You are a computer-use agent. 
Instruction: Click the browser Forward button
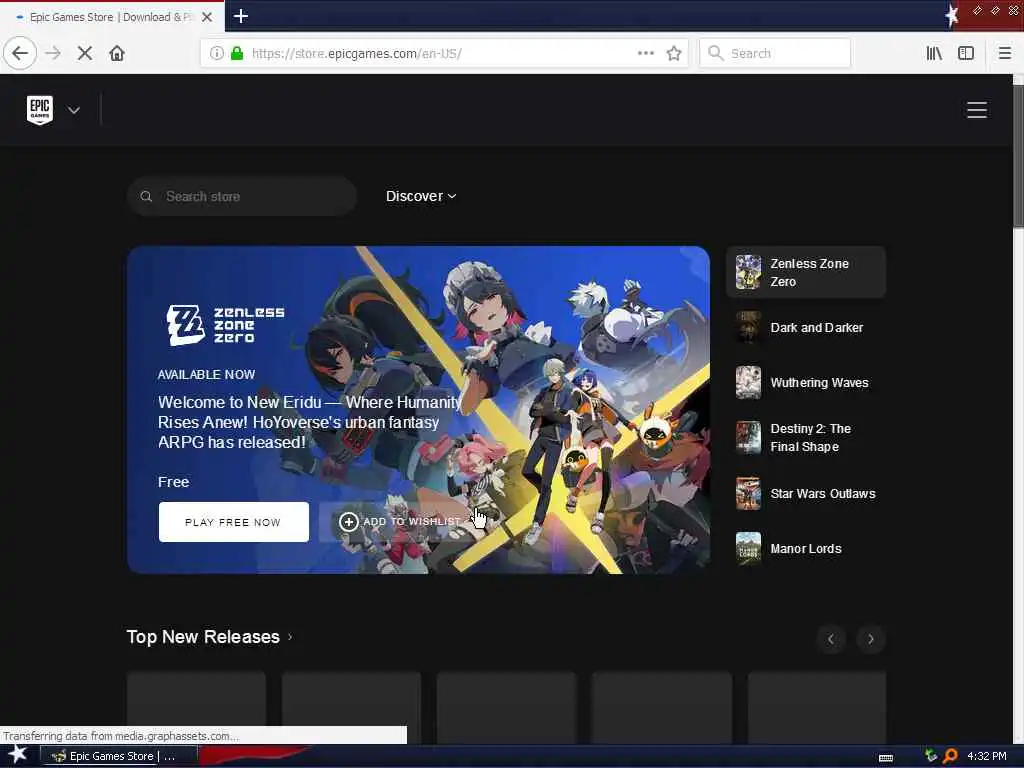tap(53, 53)
